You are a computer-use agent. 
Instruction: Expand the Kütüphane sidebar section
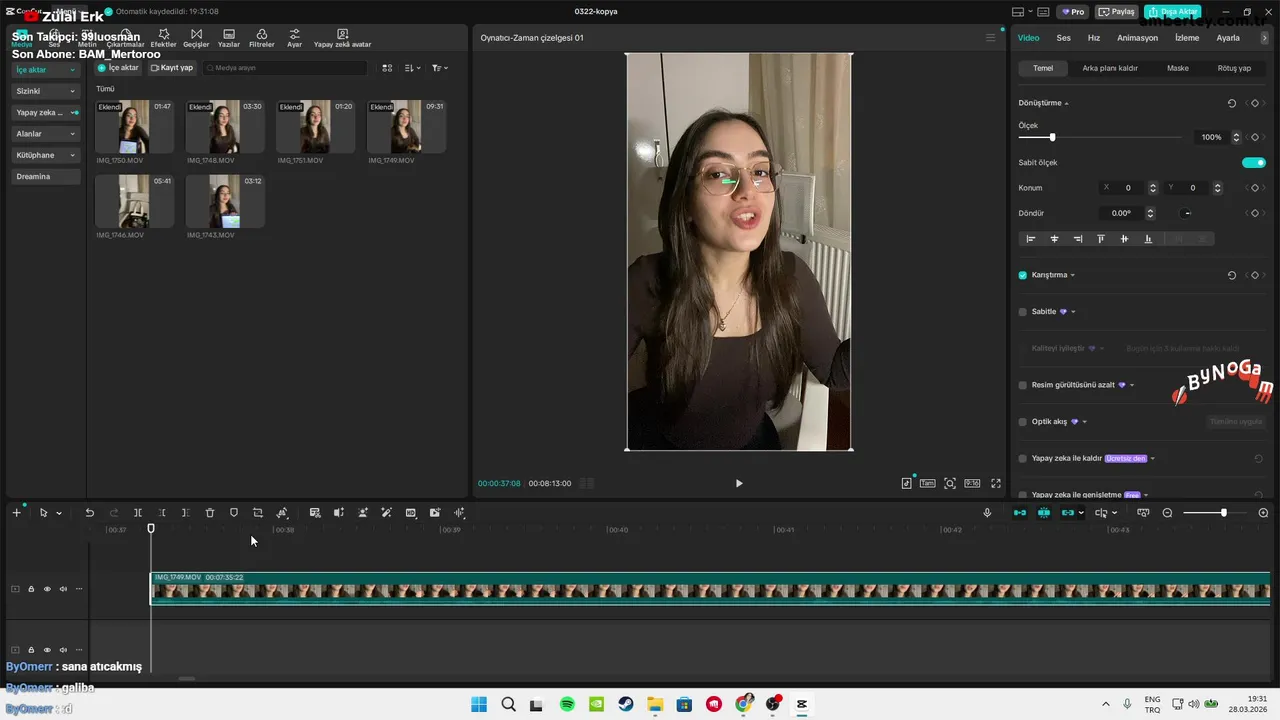tap(46, 155)
